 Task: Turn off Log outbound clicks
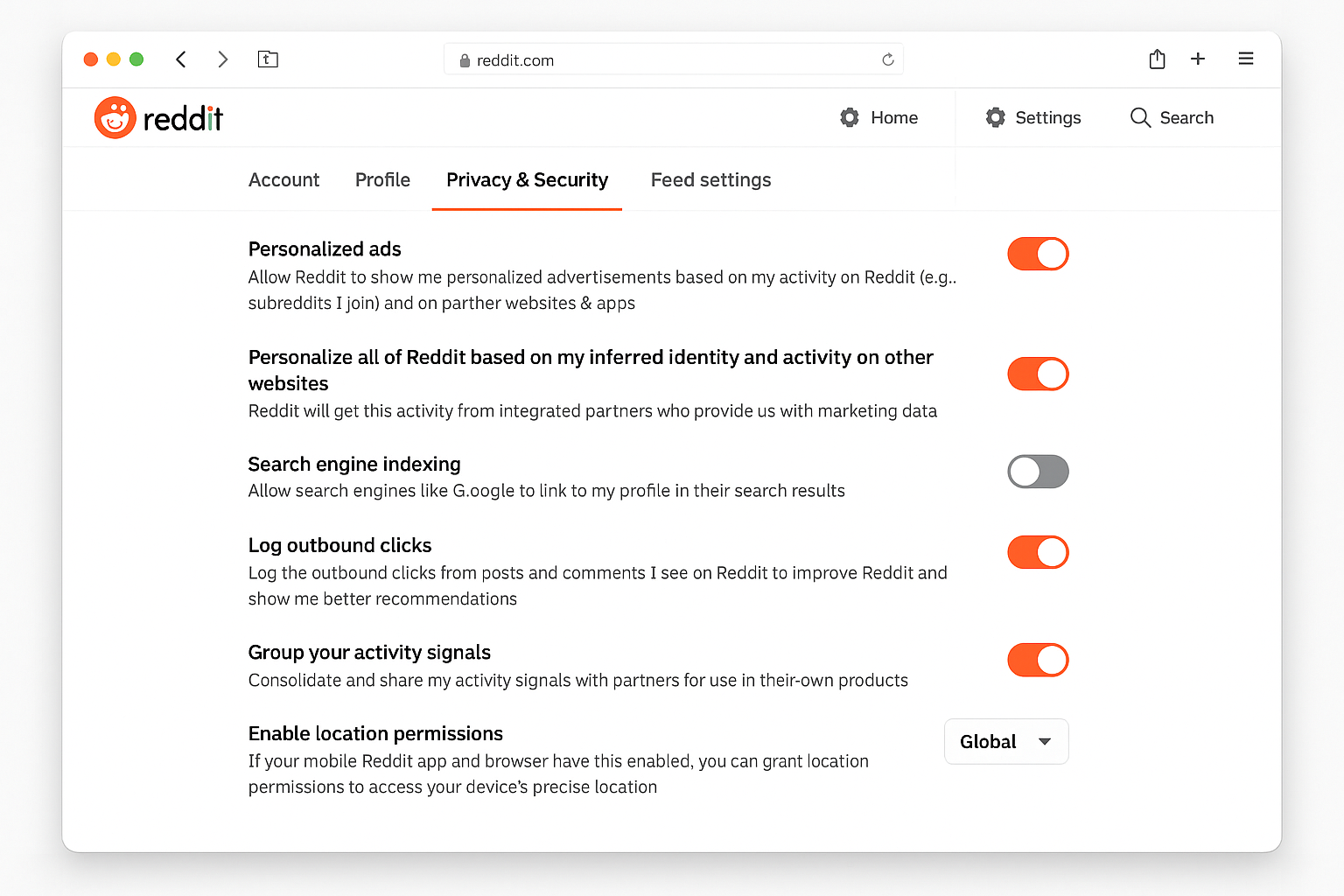(x=1038, y=552)
